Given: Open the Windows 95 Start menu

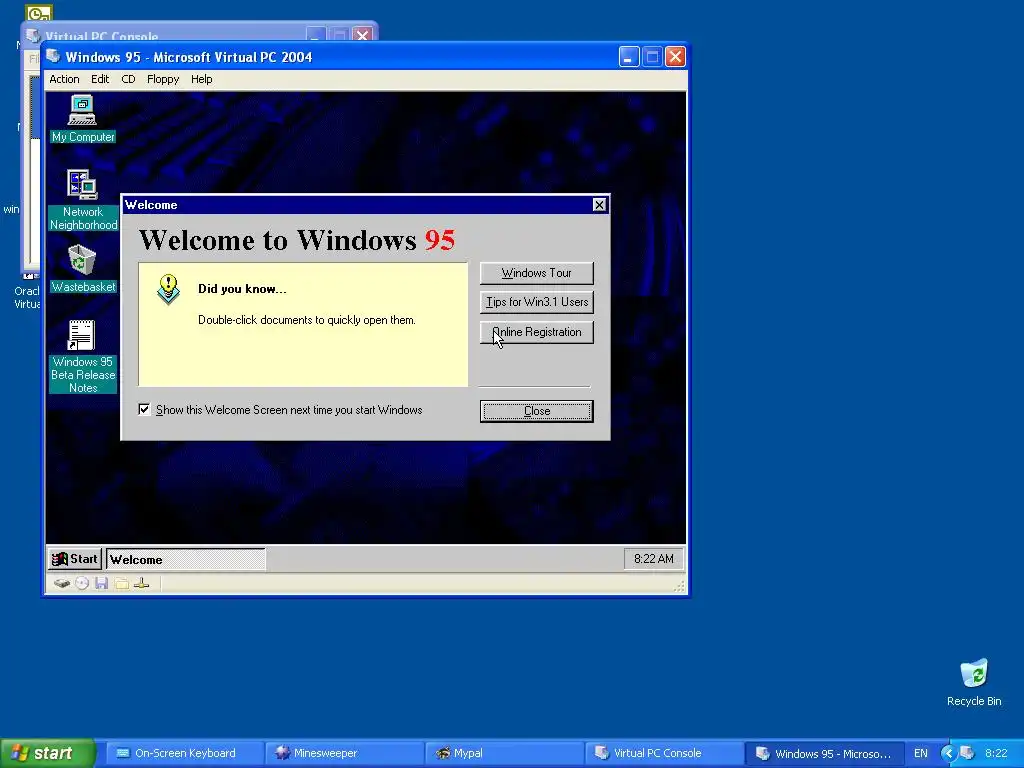Looking at the screenshot, I should 75,559.
